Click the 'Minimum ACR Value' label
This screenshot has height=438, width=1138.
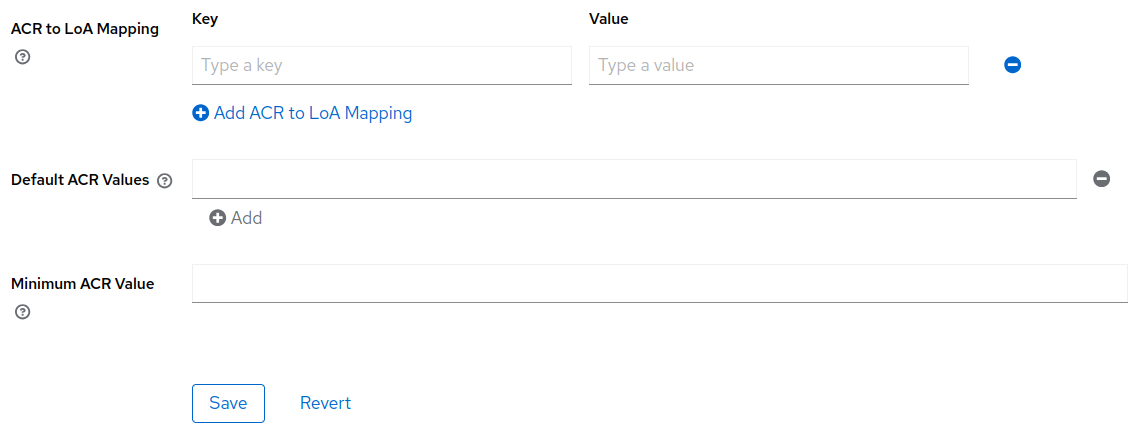(83, 284)
